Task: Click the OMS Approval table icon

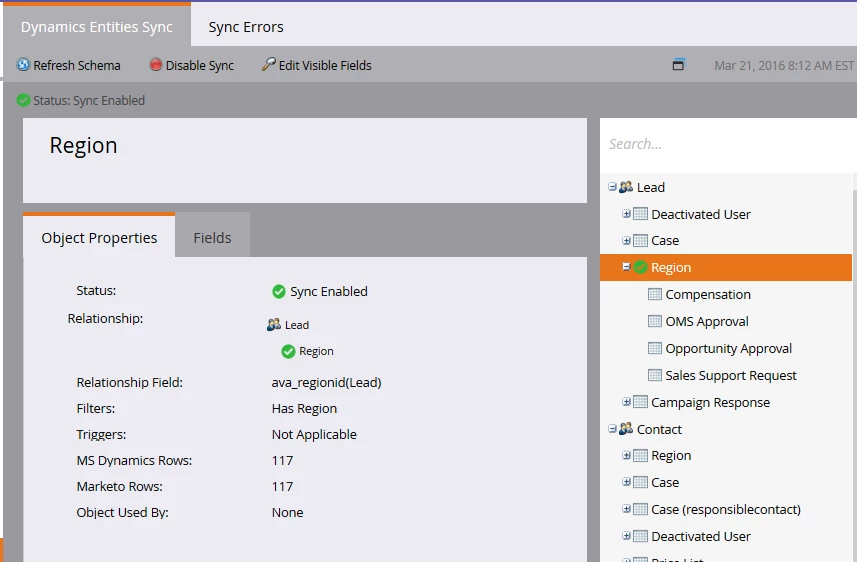Action: tap(654, 321)
